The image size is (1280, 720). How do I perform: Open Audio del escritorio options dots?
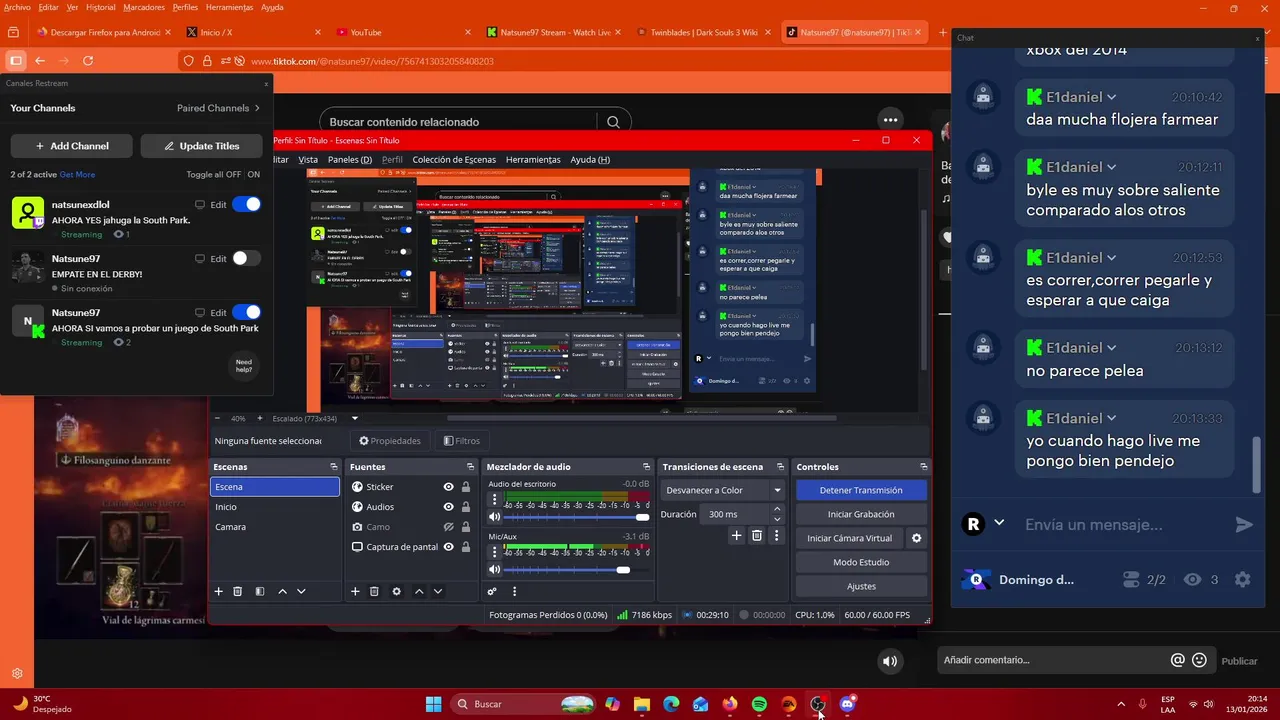[x=494, y=499]
